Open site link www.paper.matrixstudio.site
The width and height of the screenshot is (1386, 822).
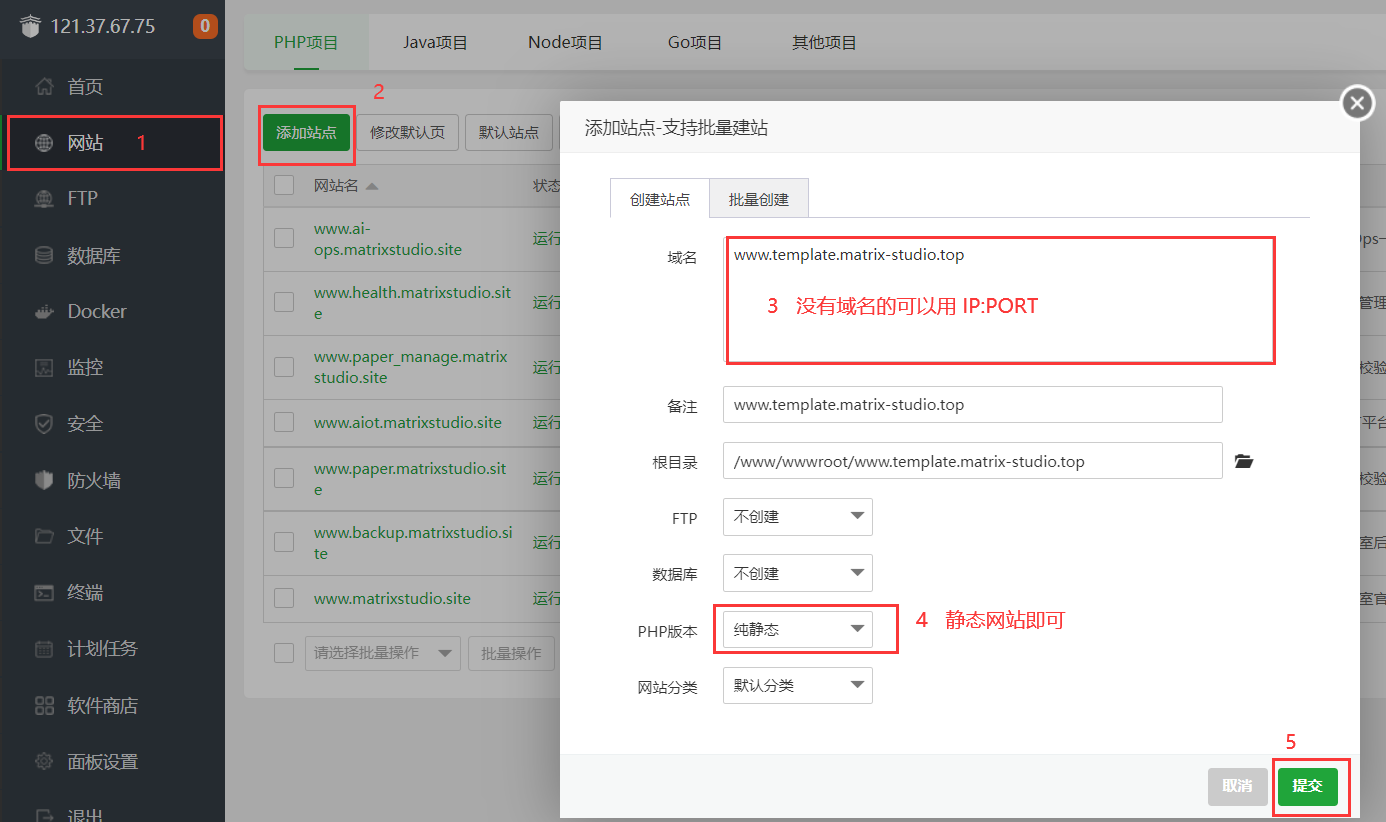click(x=410, y=479)
